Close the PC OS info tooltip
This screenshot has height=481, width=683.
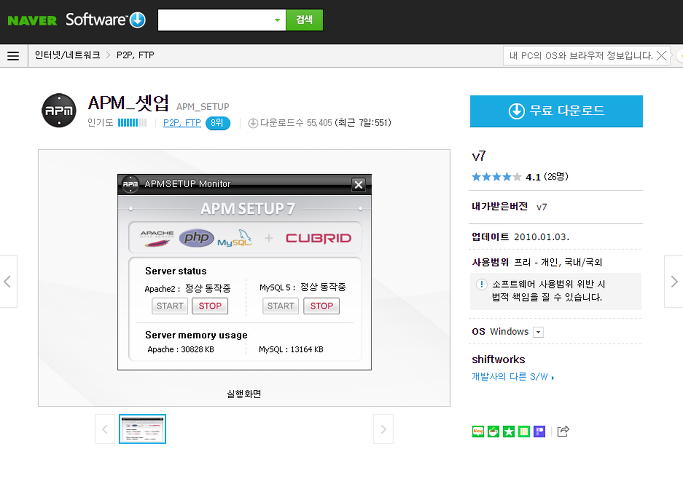661,55
